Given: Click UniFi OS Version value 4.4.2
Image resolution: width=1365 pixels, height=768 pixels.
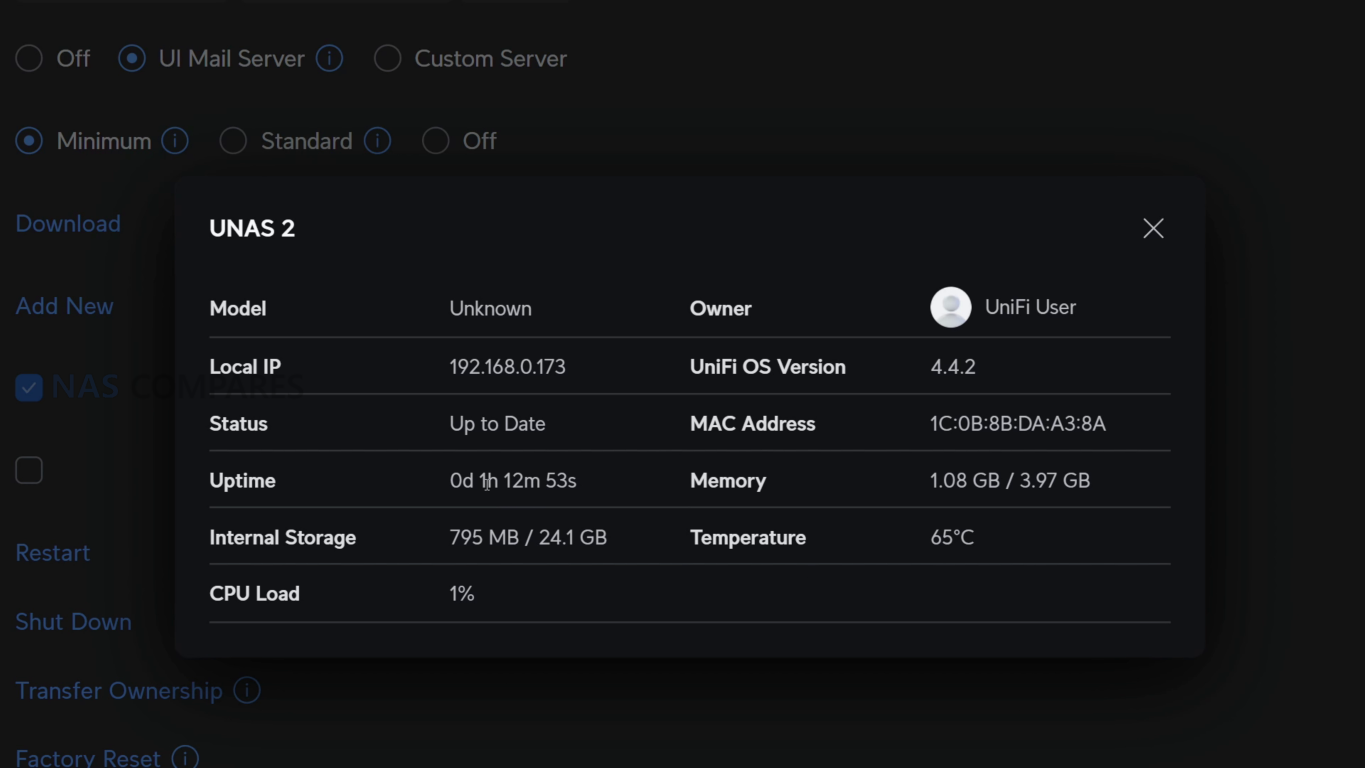Looking at the screenshot, I should 953,367.
